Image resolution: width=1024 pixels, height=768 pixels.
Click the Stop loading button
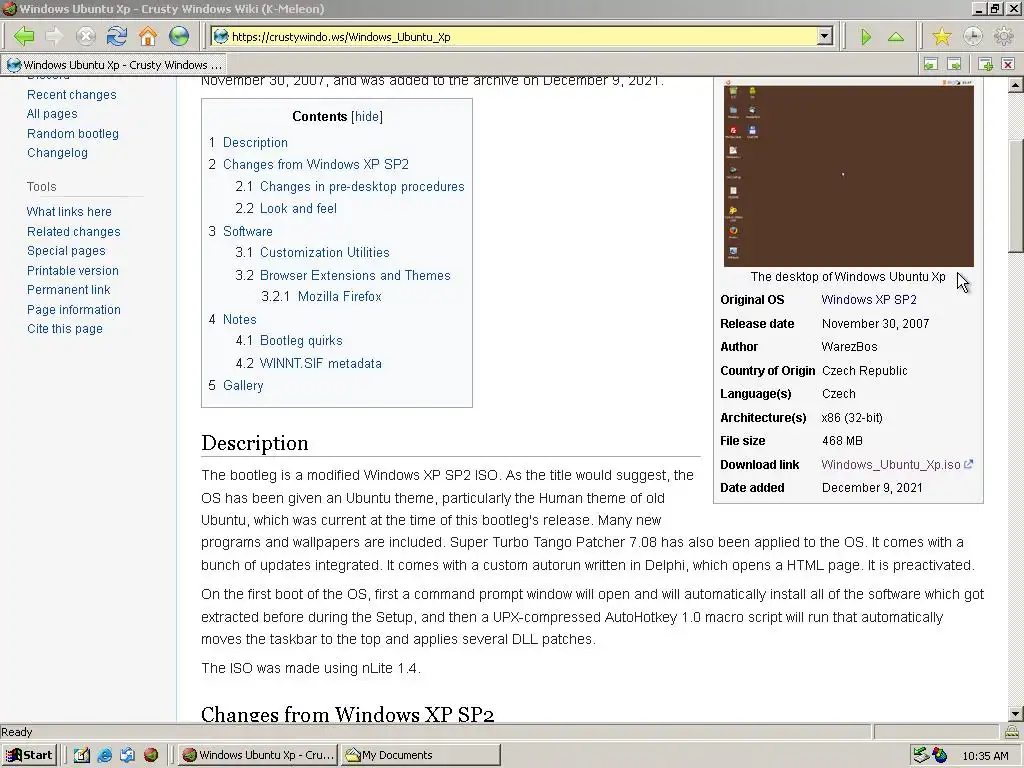click(86, 36)
